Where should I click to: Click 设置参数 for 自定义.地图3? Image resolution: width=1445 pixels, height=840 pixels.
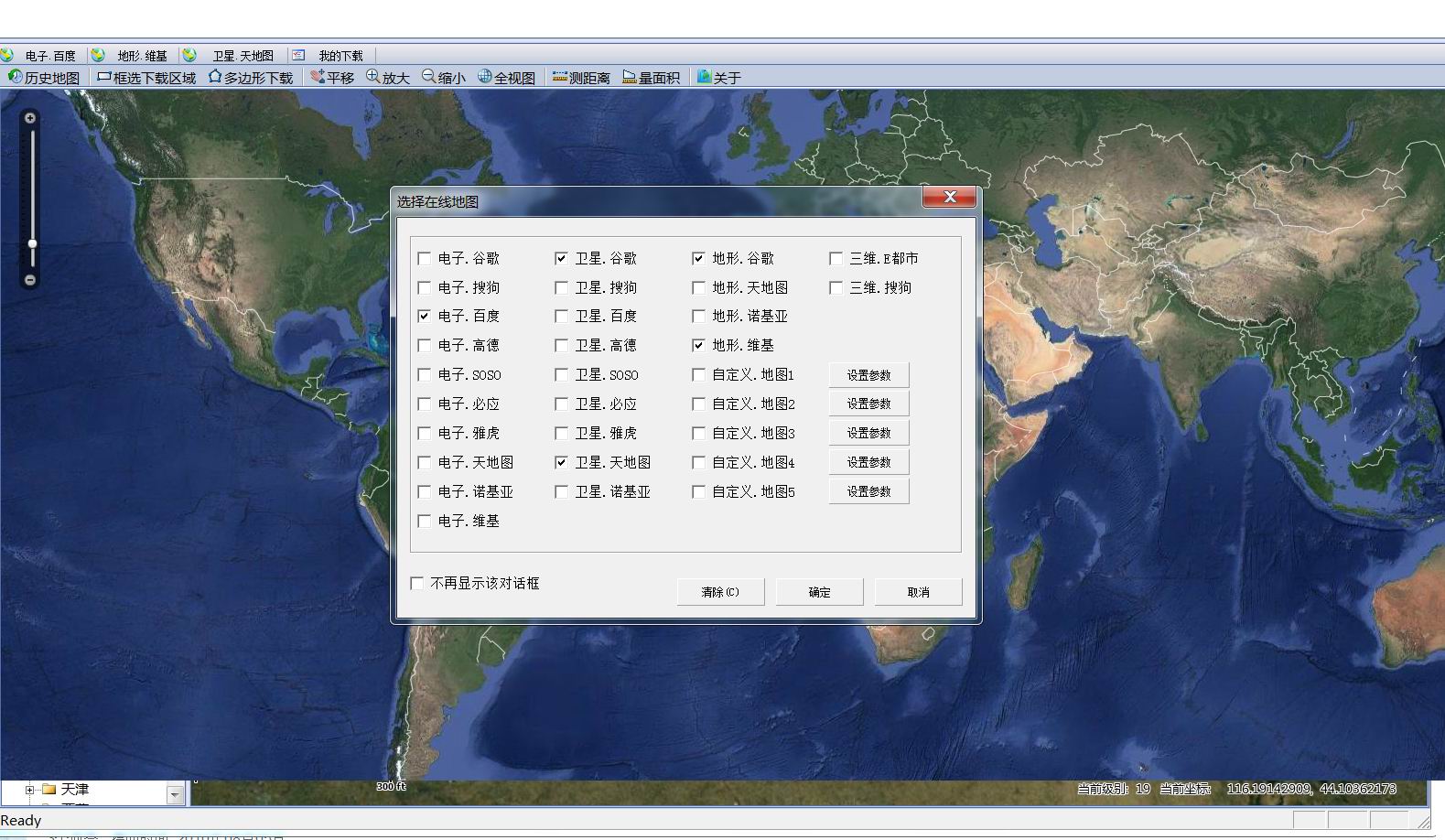point(868,433)
